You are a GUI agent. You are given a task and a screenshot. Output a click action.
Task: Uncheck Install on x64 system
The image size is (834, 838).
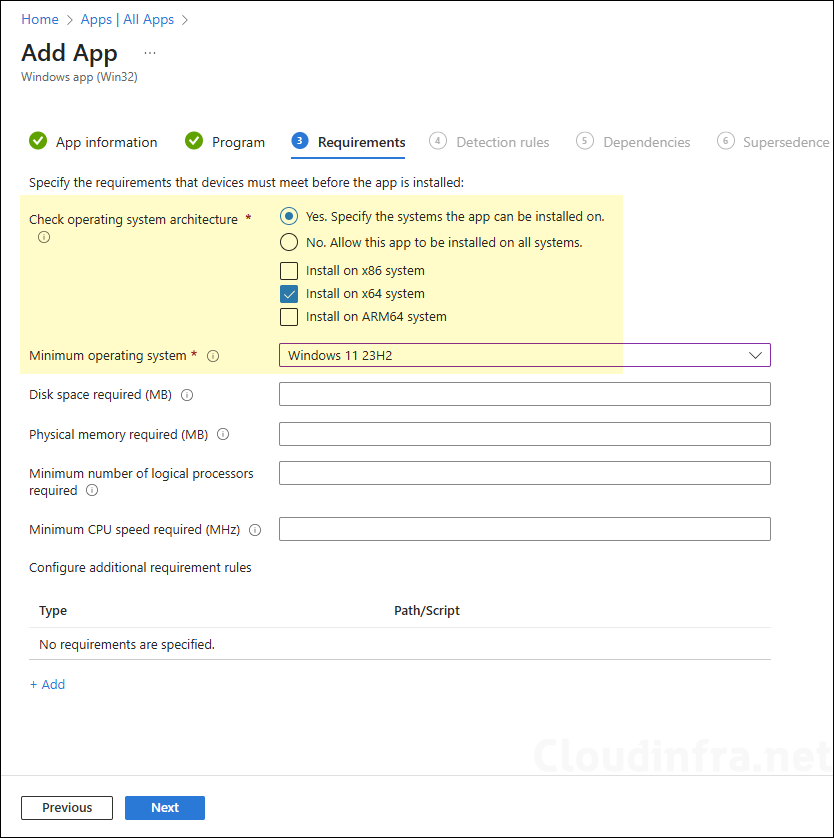pos(289,293)
